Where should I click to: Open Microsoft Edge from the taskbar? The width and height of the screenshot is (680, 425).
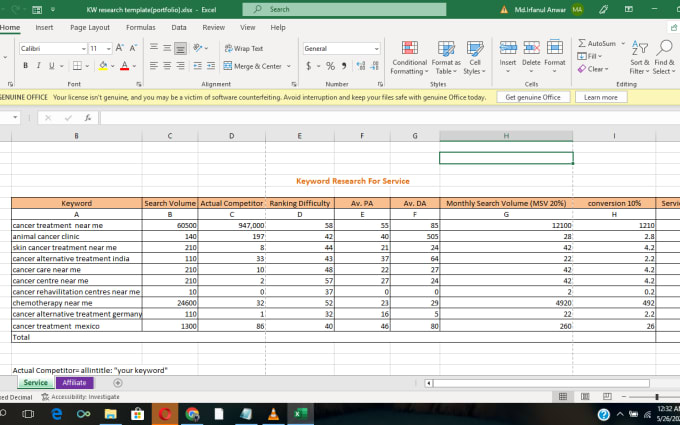tap(57, 414)
